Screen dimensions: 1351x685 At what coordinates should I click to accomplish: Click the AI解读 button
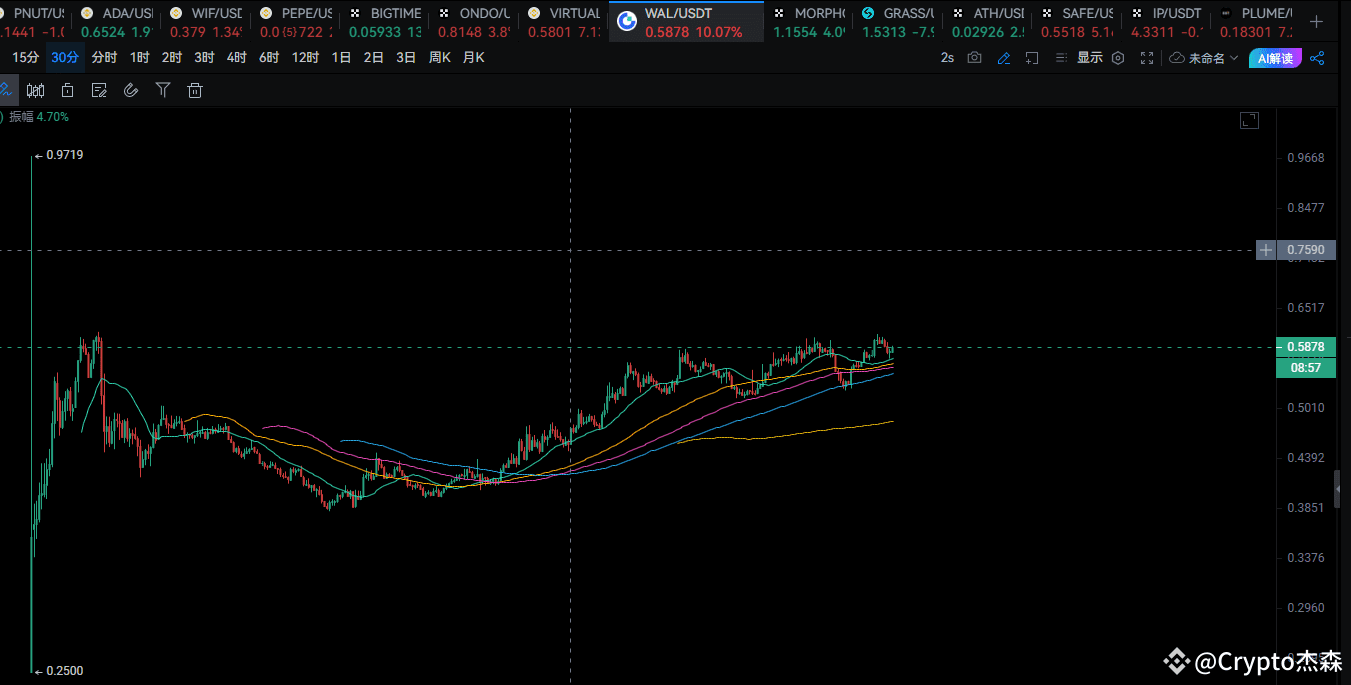click(1274, 58)
